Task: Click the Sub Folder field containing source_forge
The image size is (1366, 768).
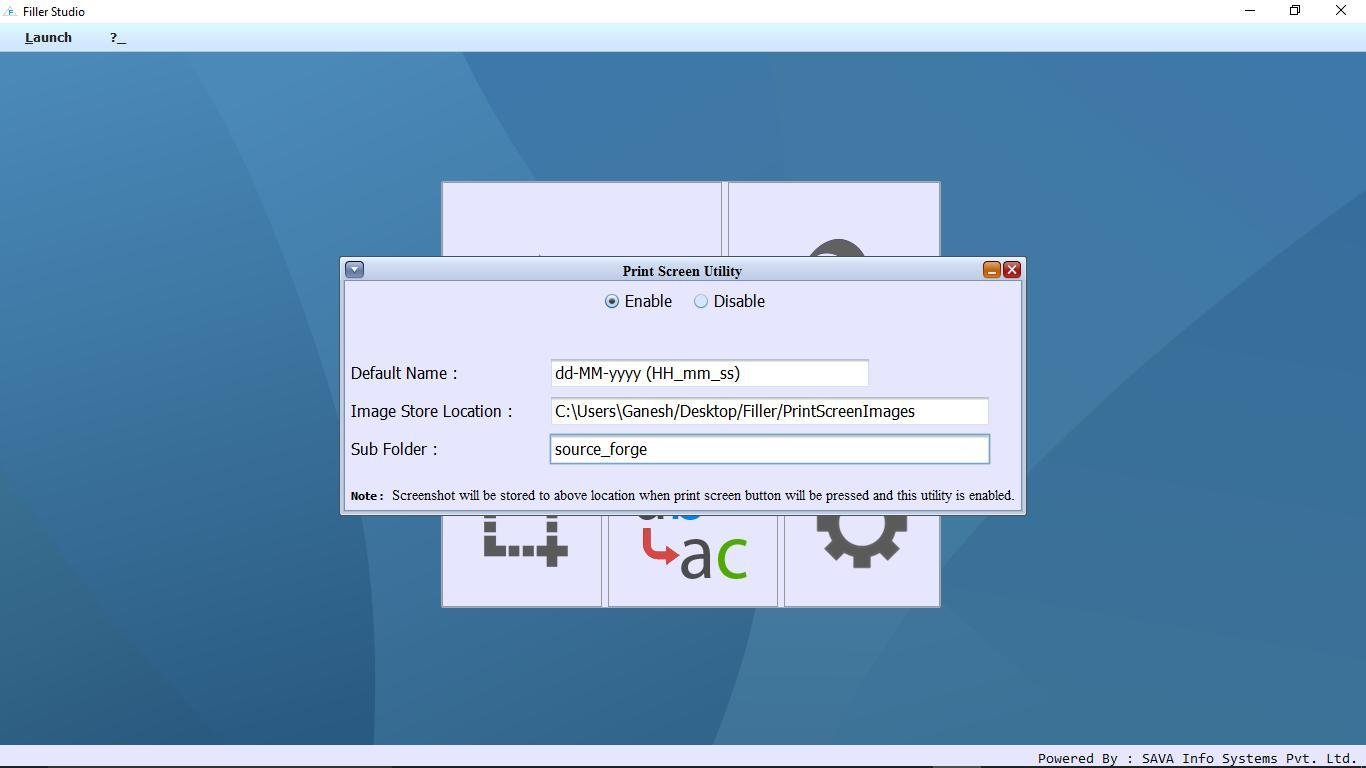Action: pyautogui.click(x=768, y=449)
